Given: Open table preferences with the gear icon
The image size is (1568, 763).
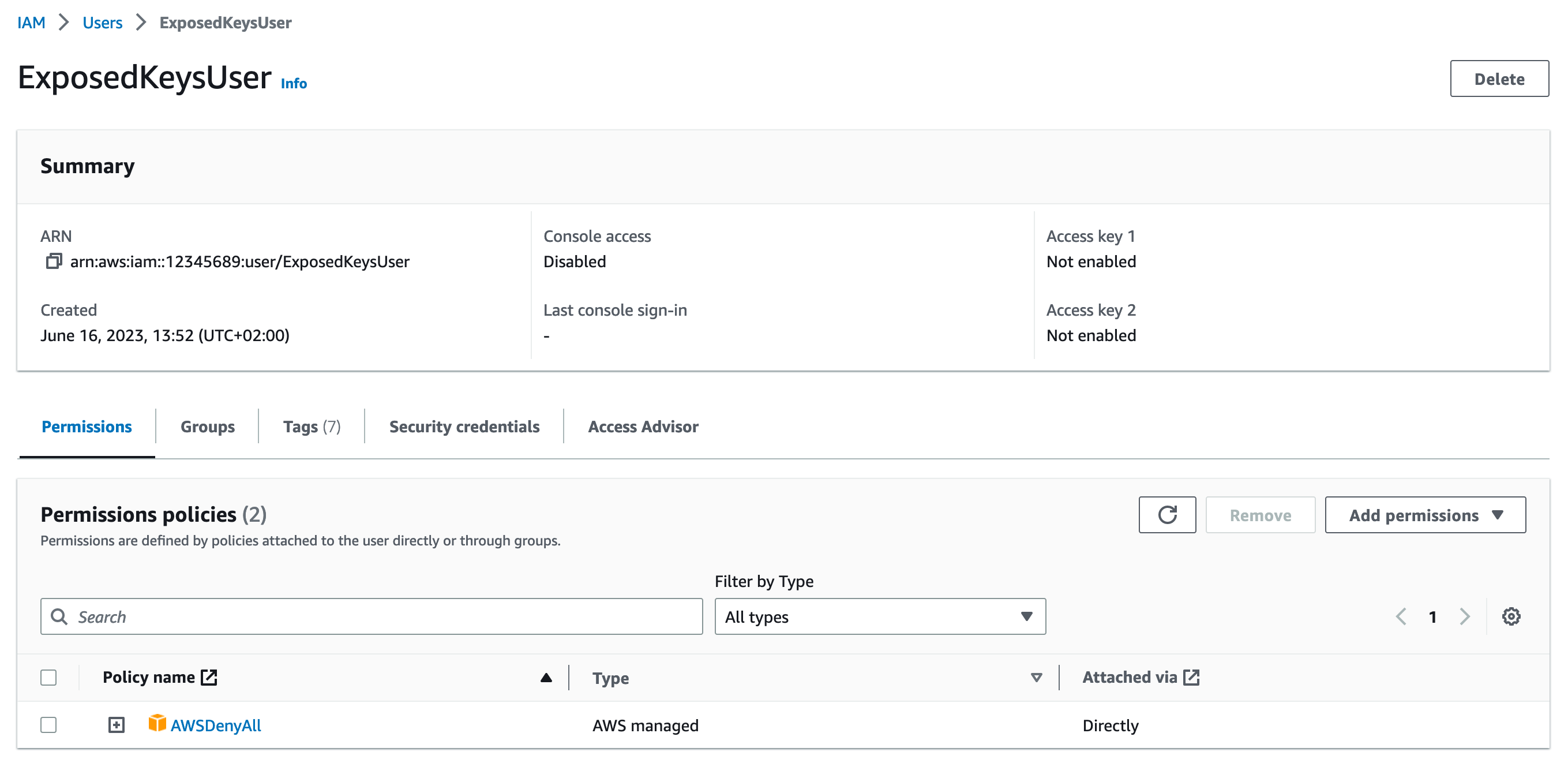Looking at the screenshot, I should click(x=1511, y=616).
